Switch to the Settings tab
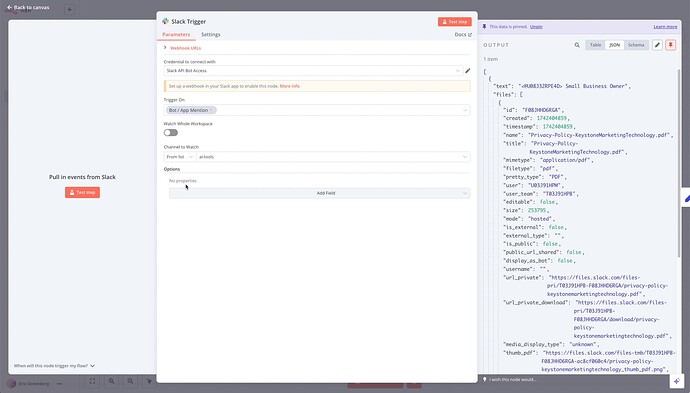 (211, 34)
